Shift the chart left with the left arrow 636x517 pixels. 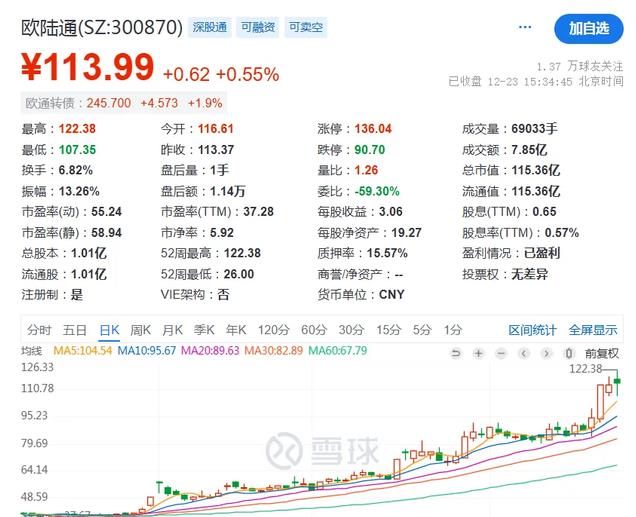pyautogui.click(x=524, y=354)
